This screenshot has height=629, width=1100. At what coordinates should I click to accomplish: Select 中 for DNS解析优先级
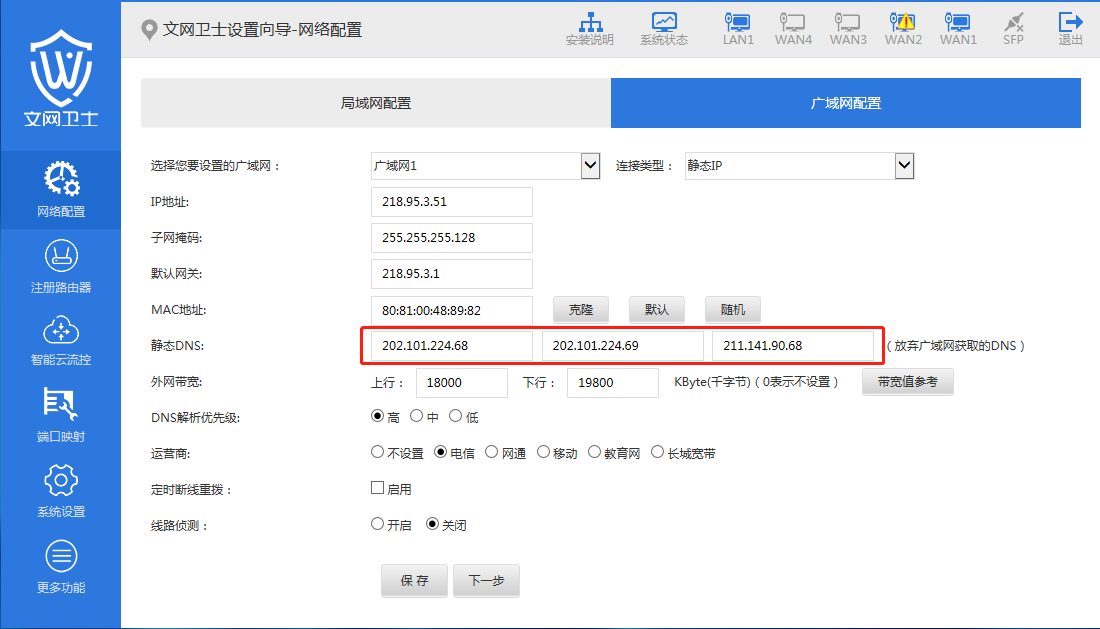(417, 417)
